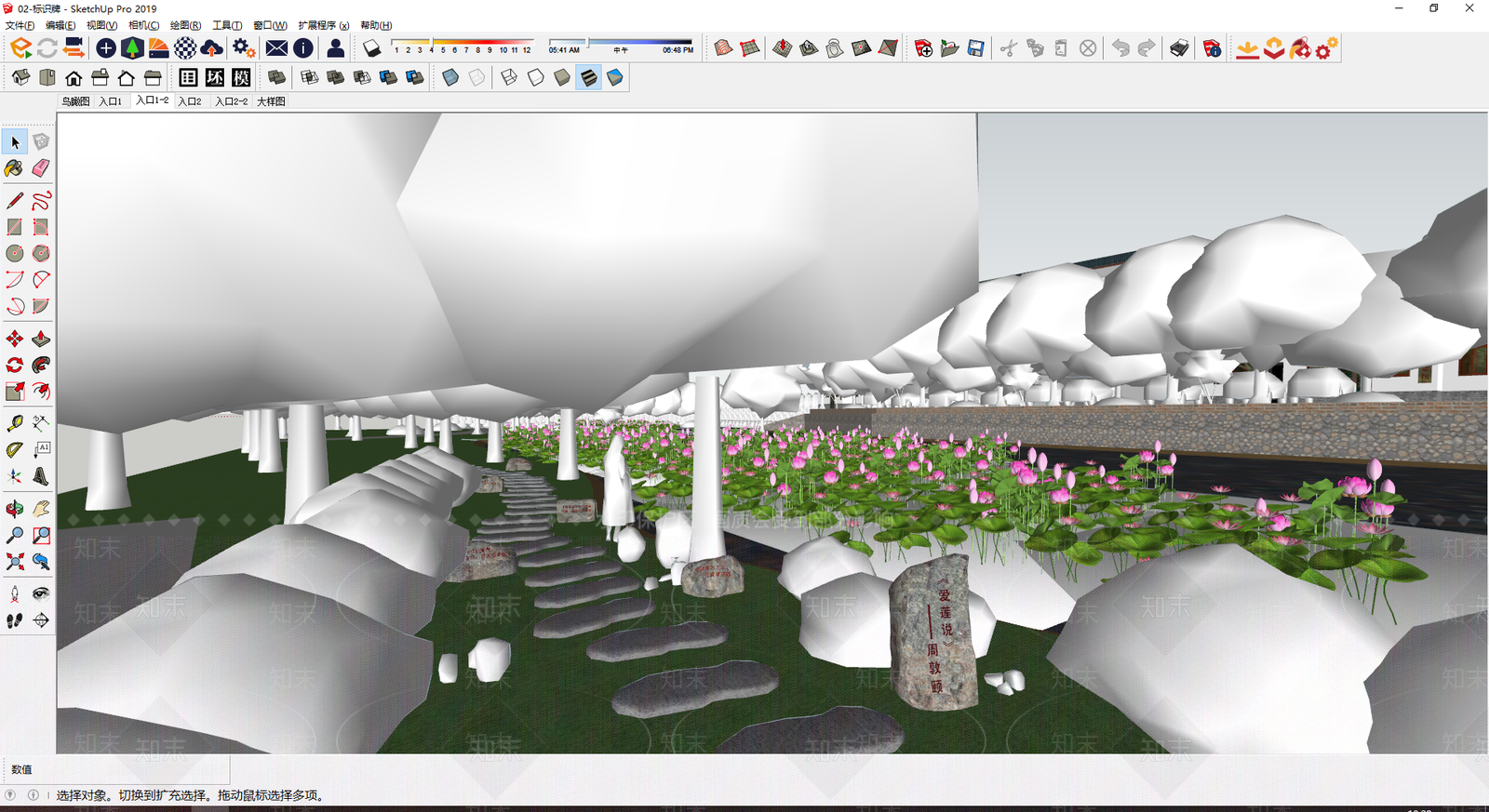This screenshot has height=812, width=1489.
Task: Pick the Follow Me tool
Action: 41,365
